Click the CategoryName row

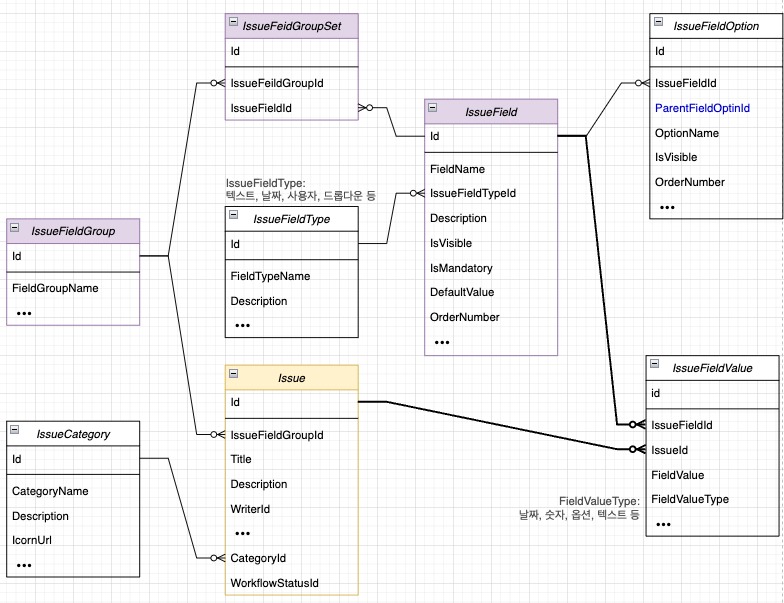(73, 491)
